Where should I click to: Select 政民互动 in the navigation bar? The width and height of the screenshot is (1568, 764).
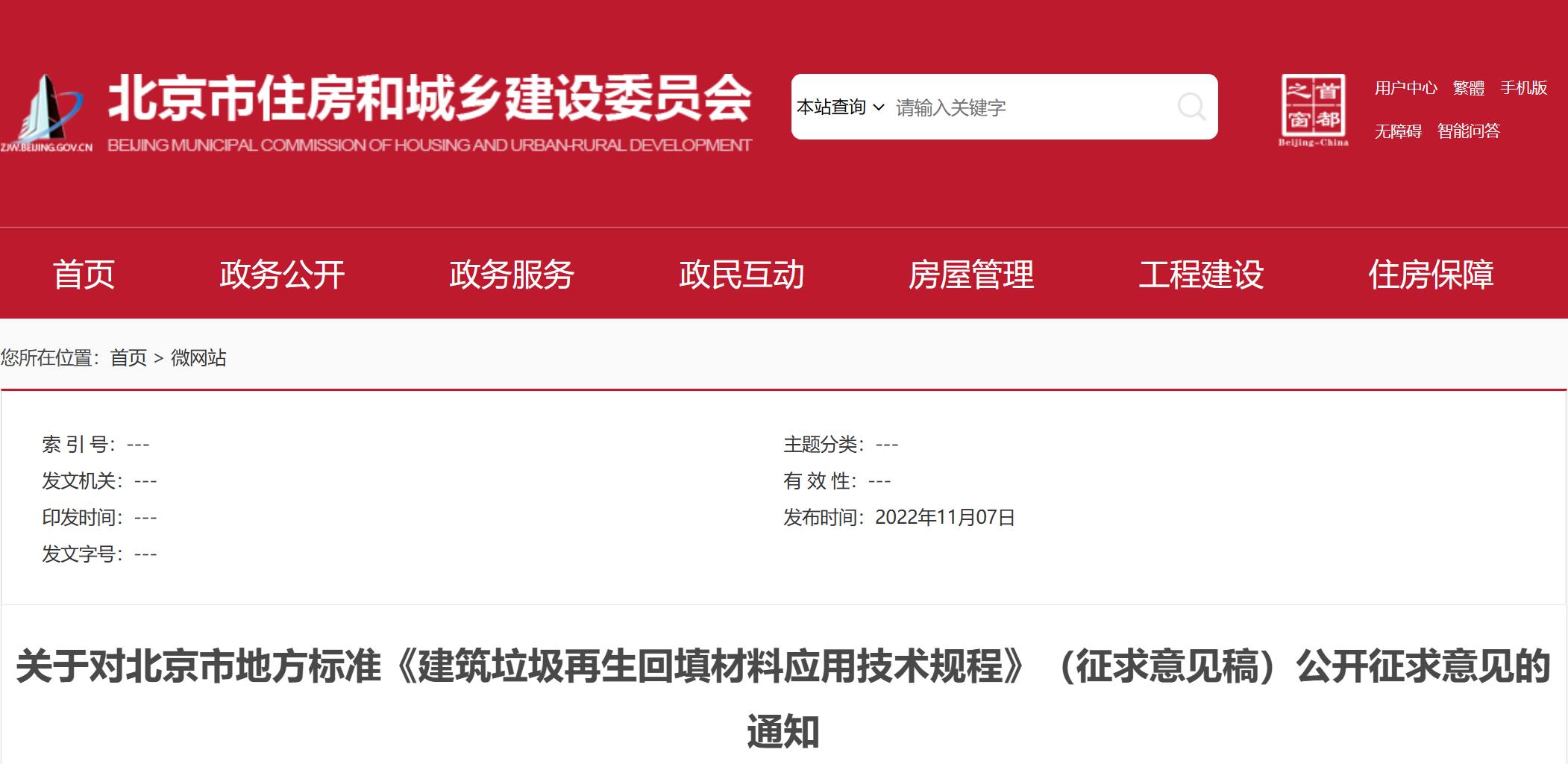click(x=741, y=275)
